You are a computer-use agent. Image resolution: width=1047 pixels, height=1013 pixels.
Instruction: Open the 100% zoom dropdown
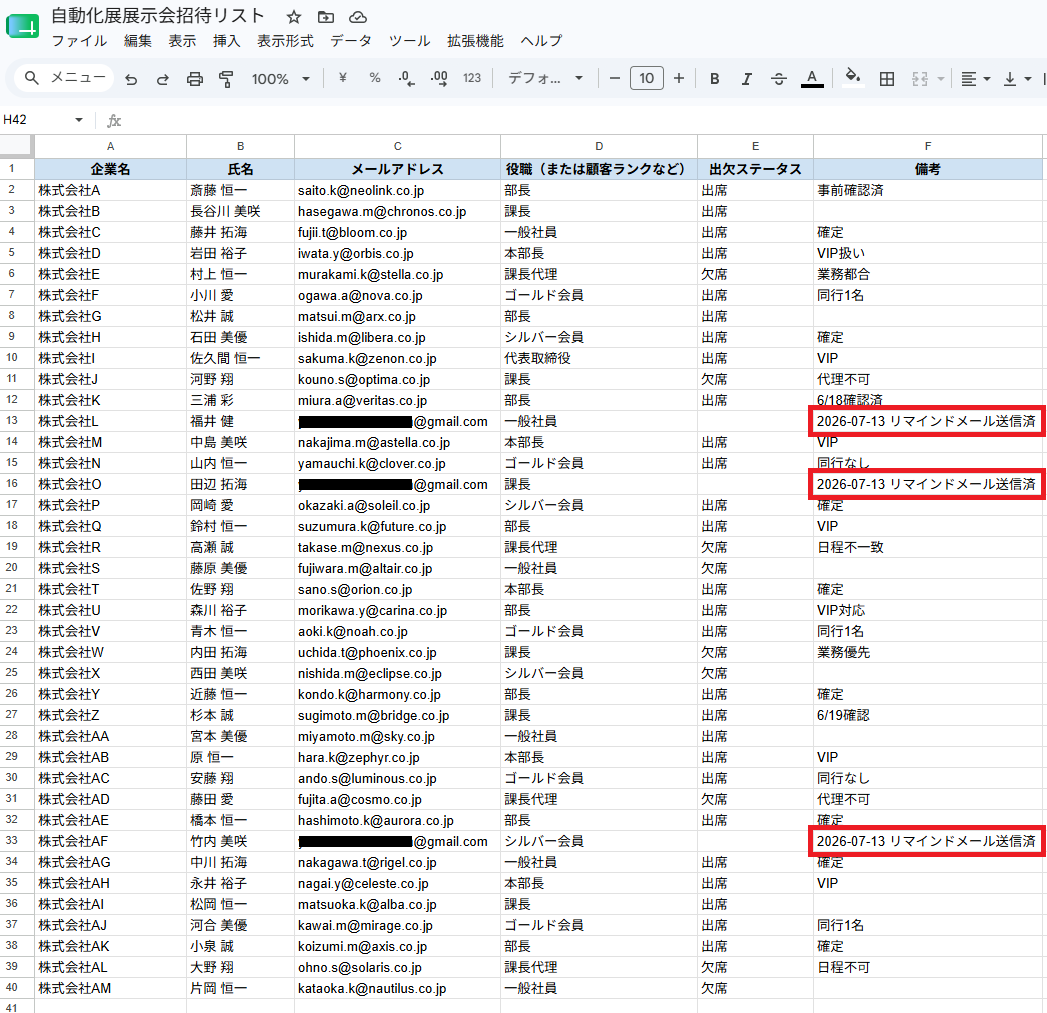click(280, 79)
